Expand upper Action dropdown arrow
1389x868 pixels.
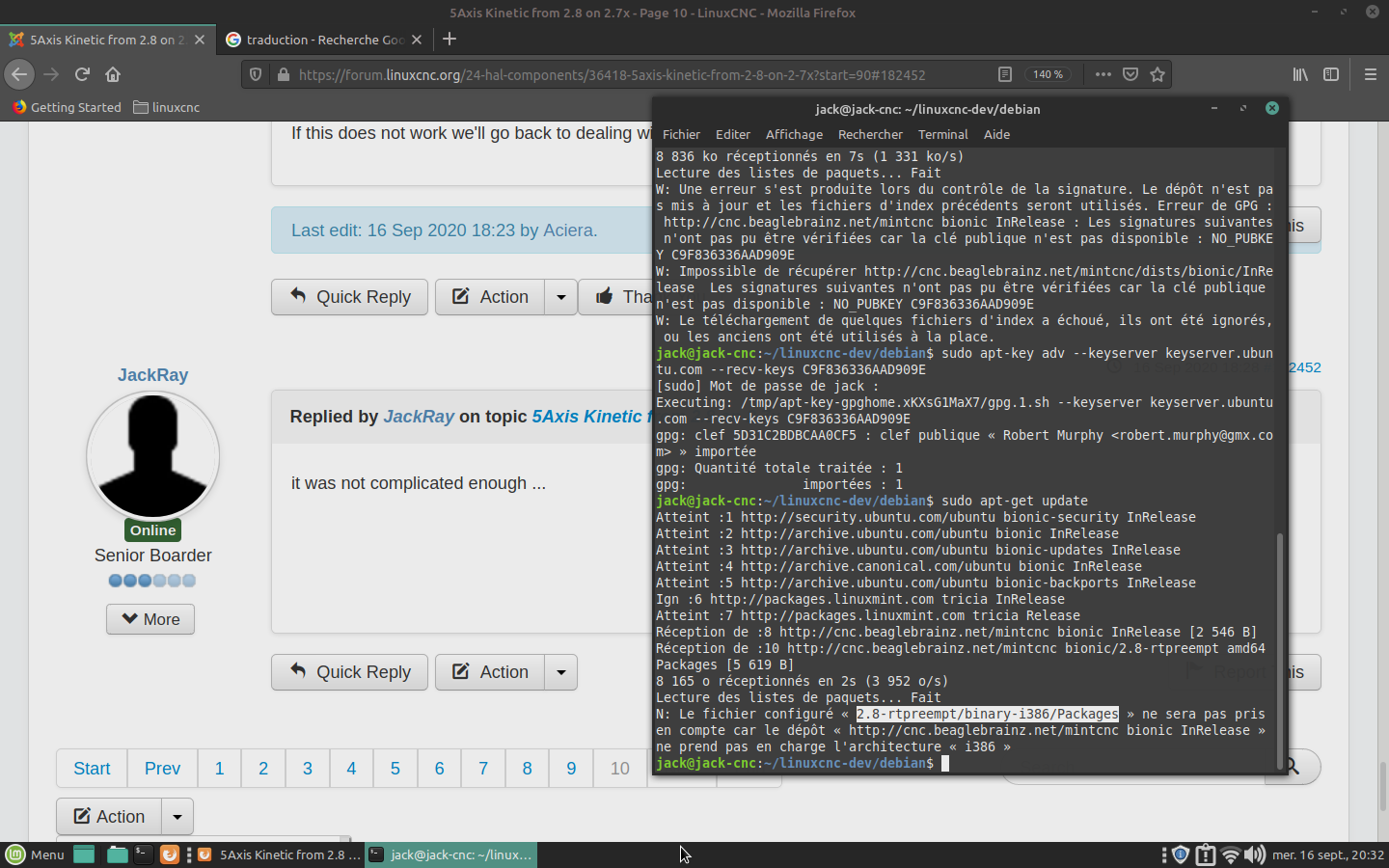point(561,297)
